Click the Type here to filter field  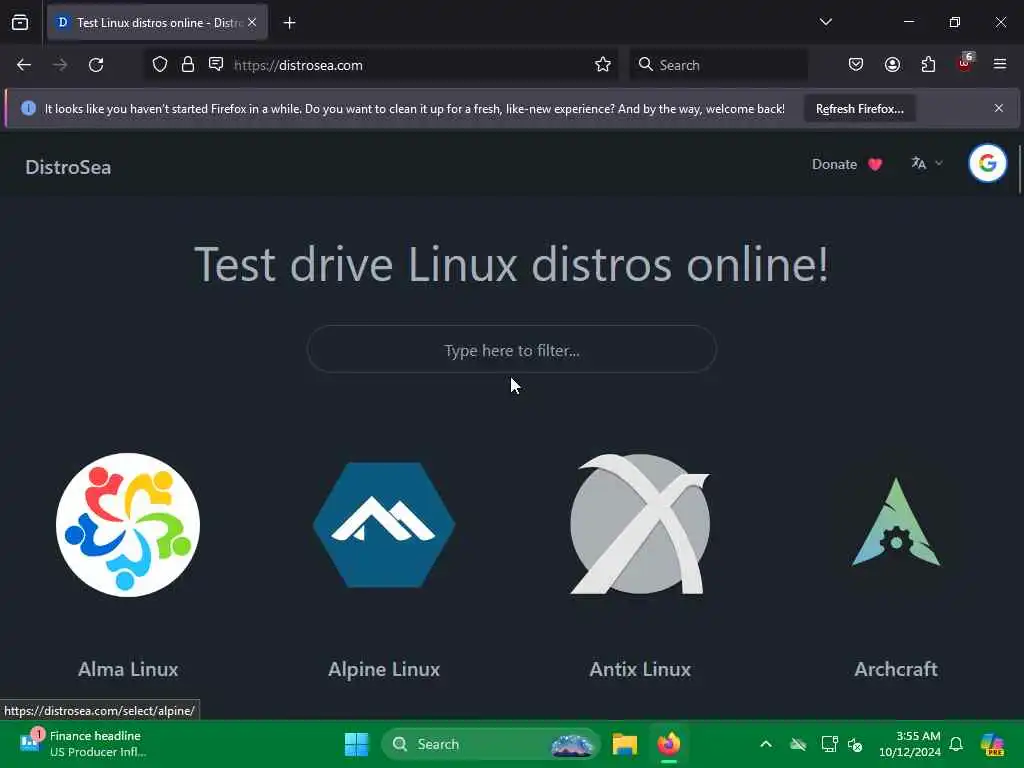coord(511,349)
